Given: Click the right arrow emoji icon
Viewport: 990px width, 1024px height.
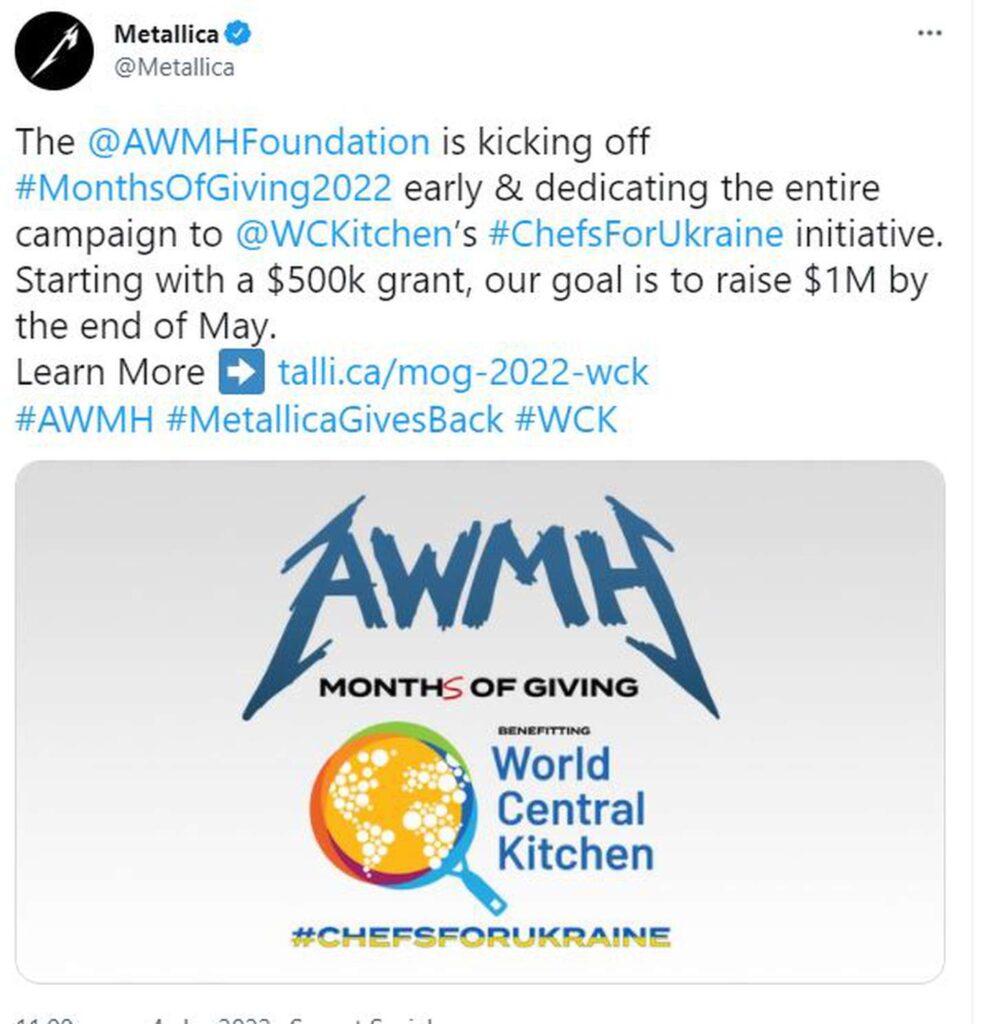Looking at the screenshot, I should [x=239, y=373].
